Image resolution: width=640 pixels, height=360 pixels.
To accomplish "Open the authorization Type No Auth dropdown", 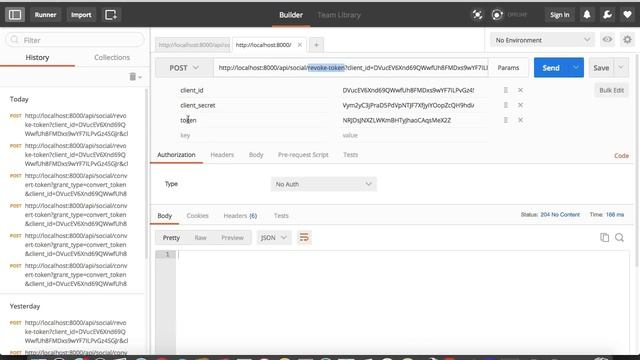I will (x=323, y=184).
